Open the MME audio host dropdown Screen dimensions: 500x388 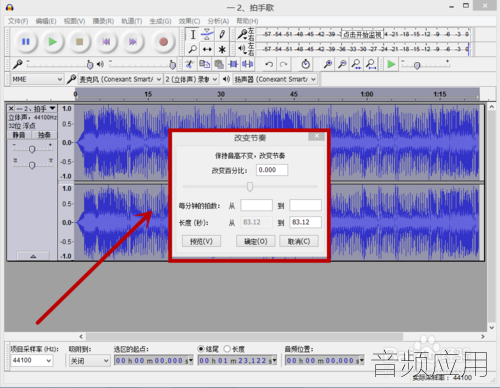click(x=37, y=79)
